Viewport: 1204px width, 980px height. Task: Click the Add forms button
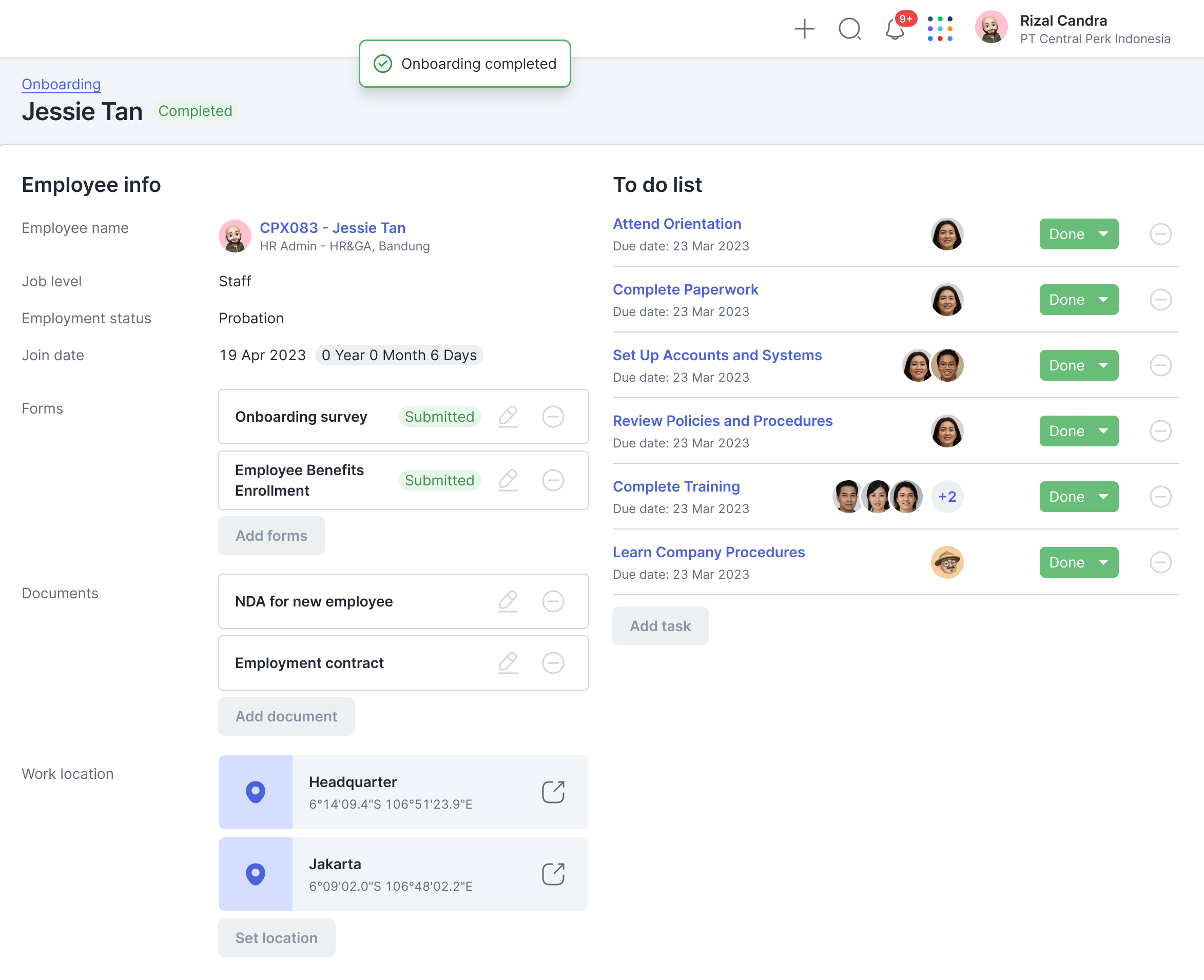(271, 536)
